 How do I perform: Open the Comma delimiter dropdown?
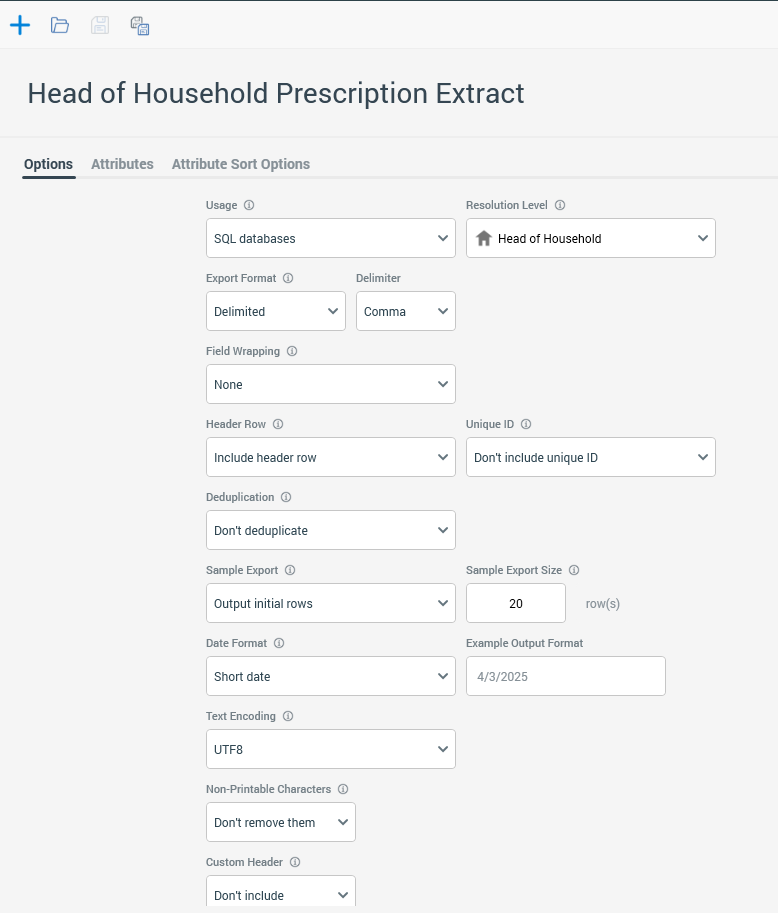tap(405, 311)
